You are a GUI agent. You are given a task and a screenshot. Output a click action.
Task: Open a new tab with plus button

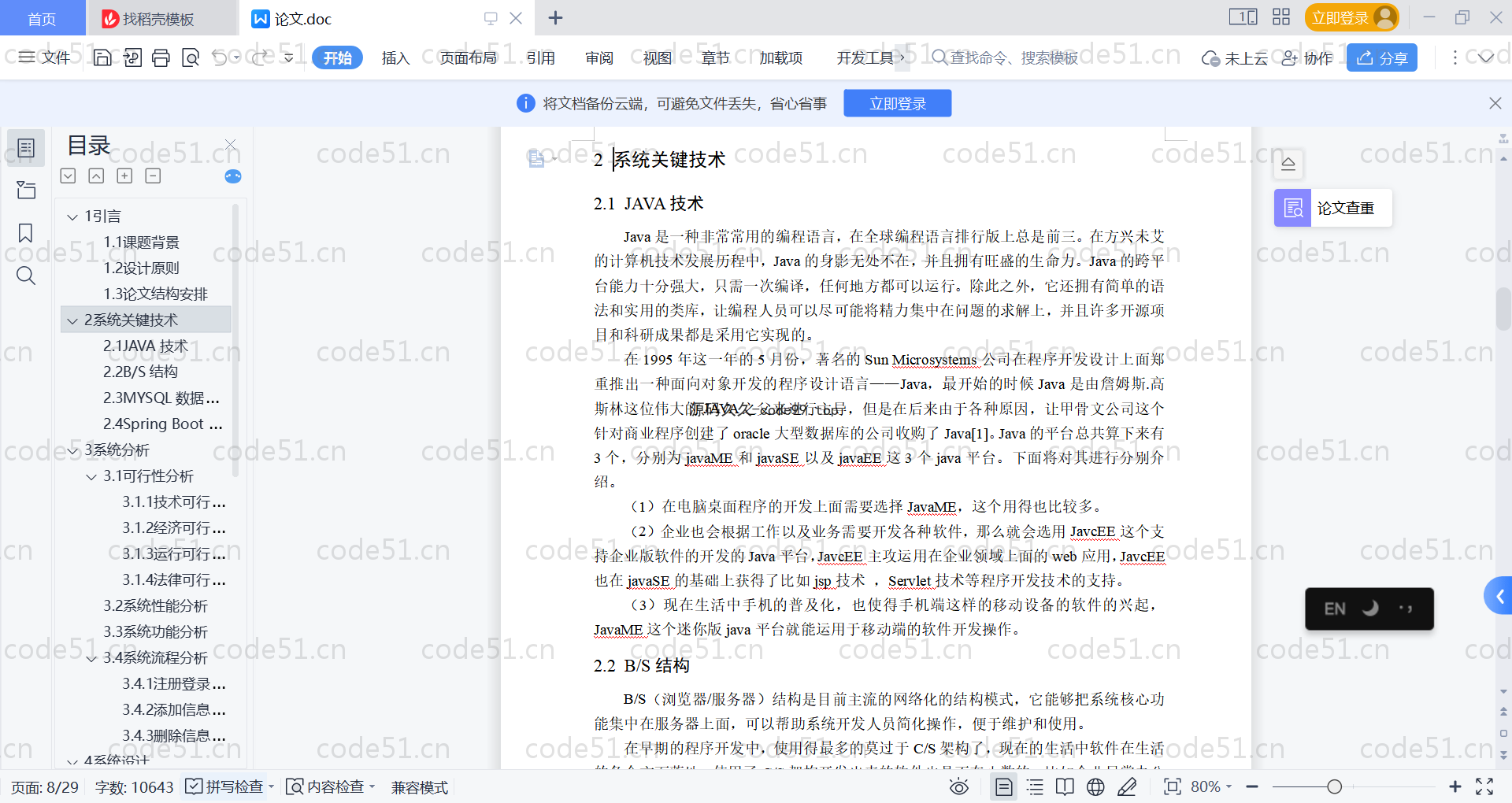(x=555, y=17)
